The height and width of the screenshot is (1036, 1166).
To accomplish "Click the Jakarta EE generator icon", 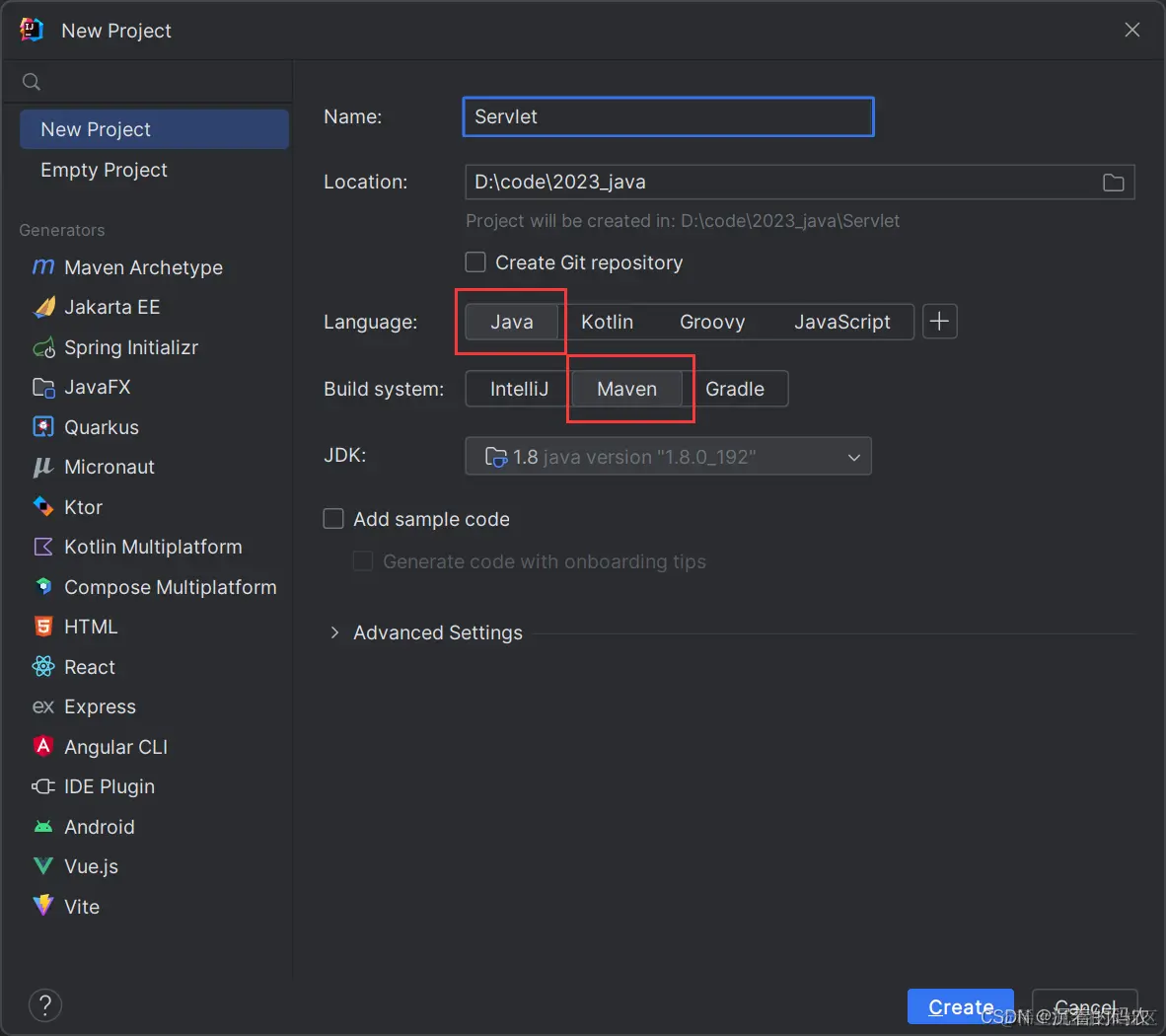I will click(x=43, y=307).
